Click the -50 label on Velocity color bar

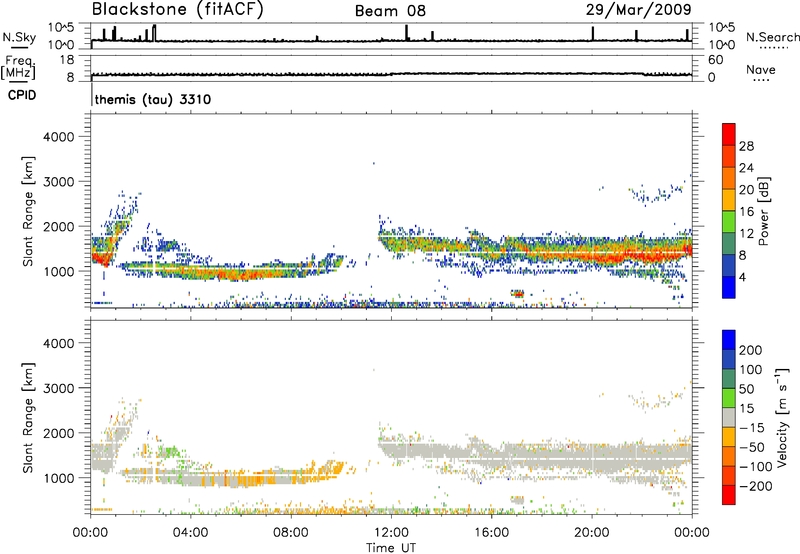[x=752, y=447]
